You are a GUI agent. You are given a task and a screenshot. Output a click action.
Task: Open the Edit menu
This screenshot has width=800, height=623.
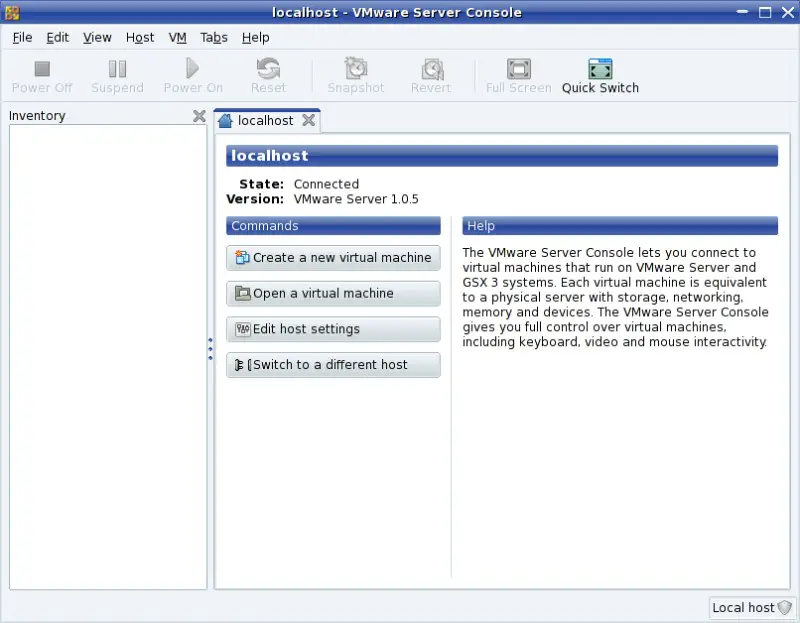[58, 38]
